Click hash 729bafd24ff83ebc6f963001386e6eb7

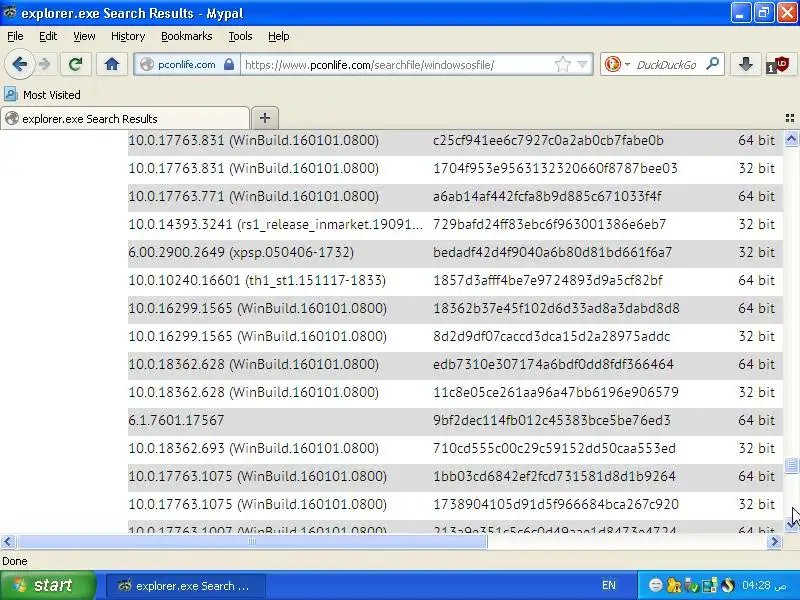549,224
